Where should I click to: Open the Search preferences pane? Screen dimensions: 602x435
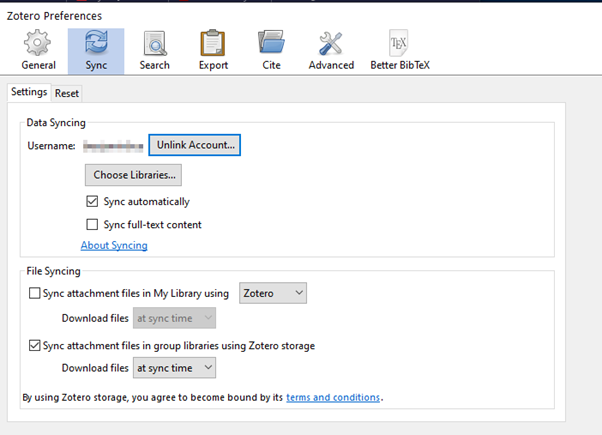(154, 50)
